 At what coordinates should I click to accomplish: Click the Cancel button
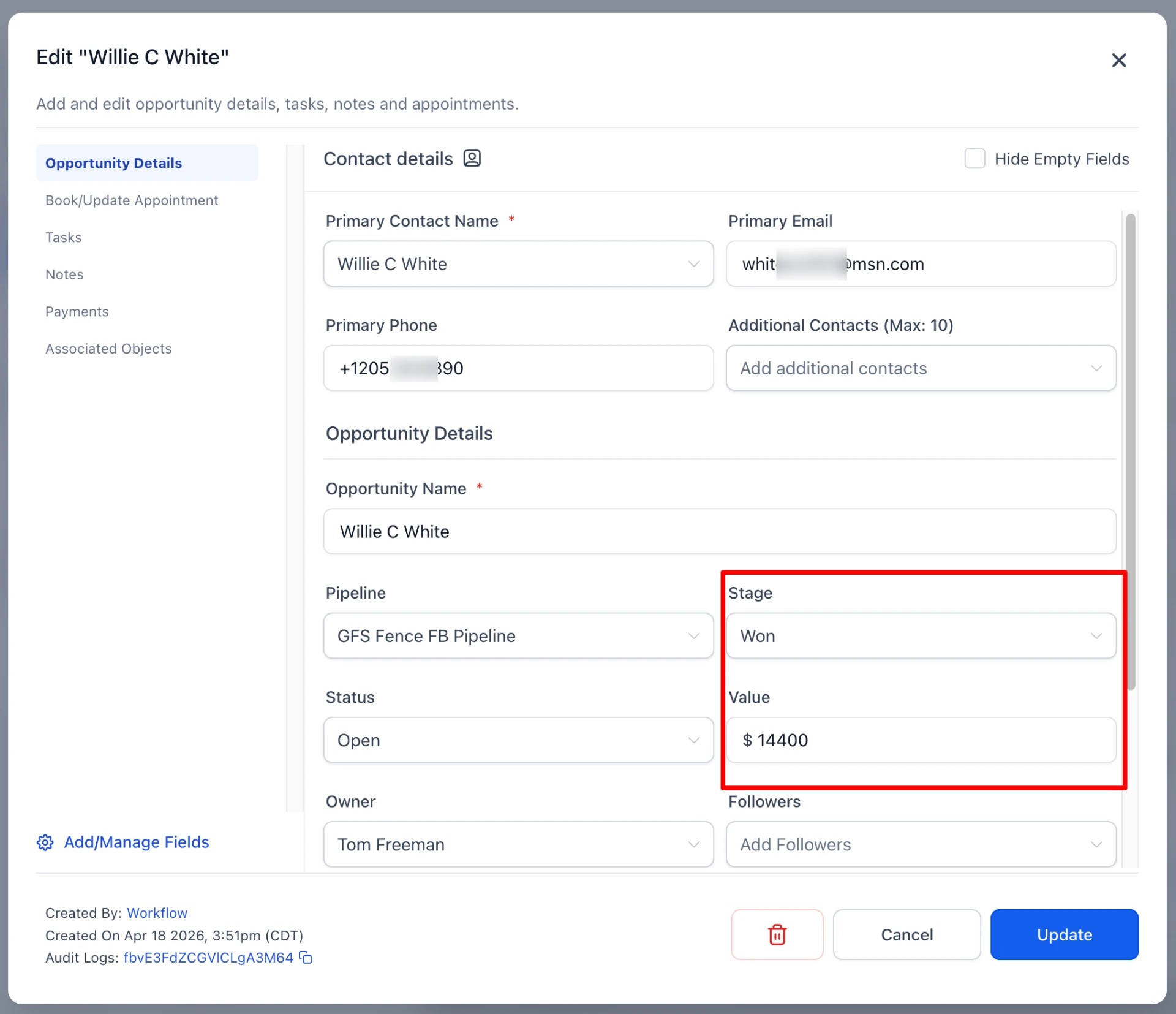coord(907,934)
